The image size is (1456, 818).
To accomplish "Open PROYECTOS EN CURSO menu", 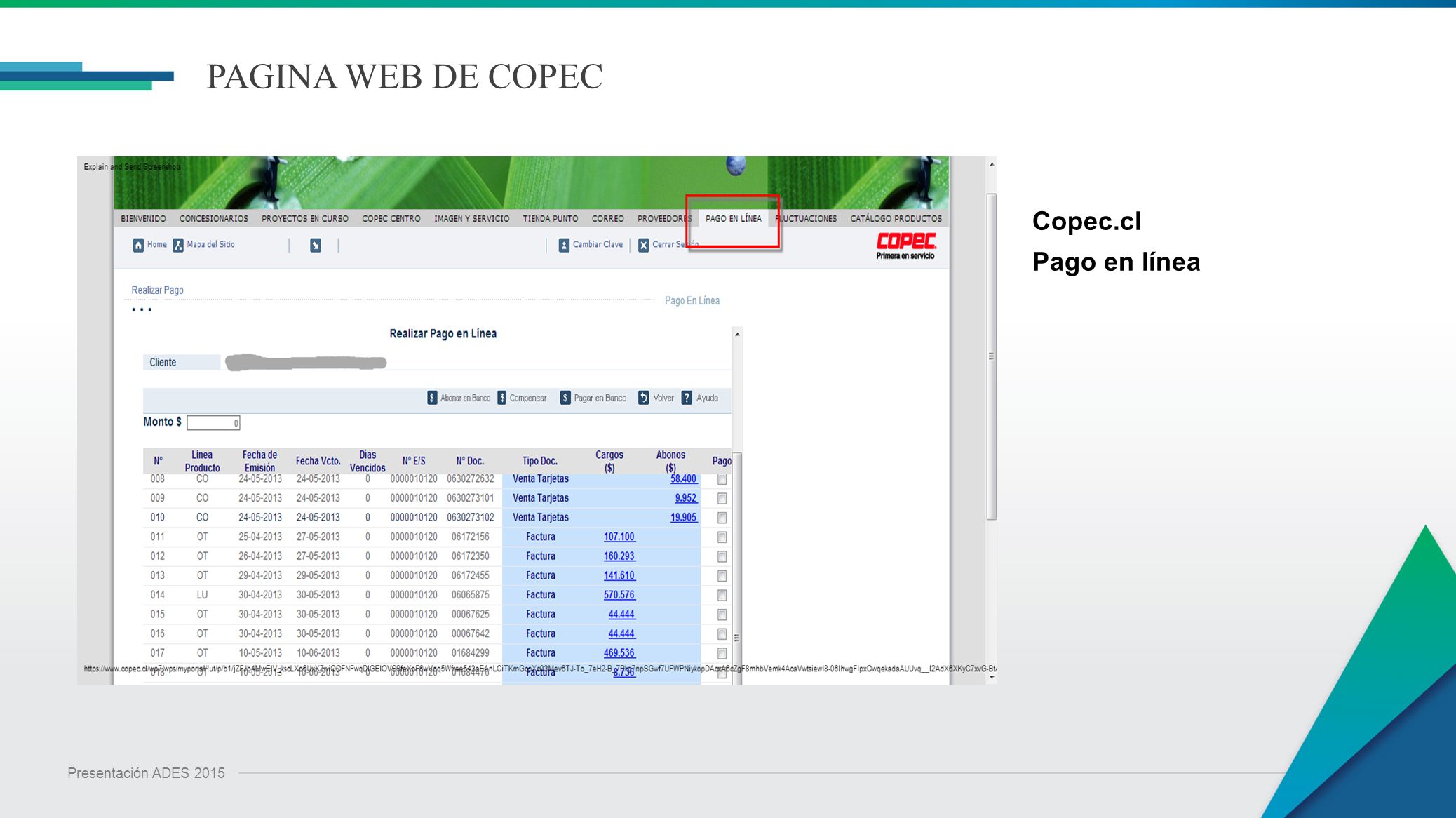I will click(x=305, y=219).
